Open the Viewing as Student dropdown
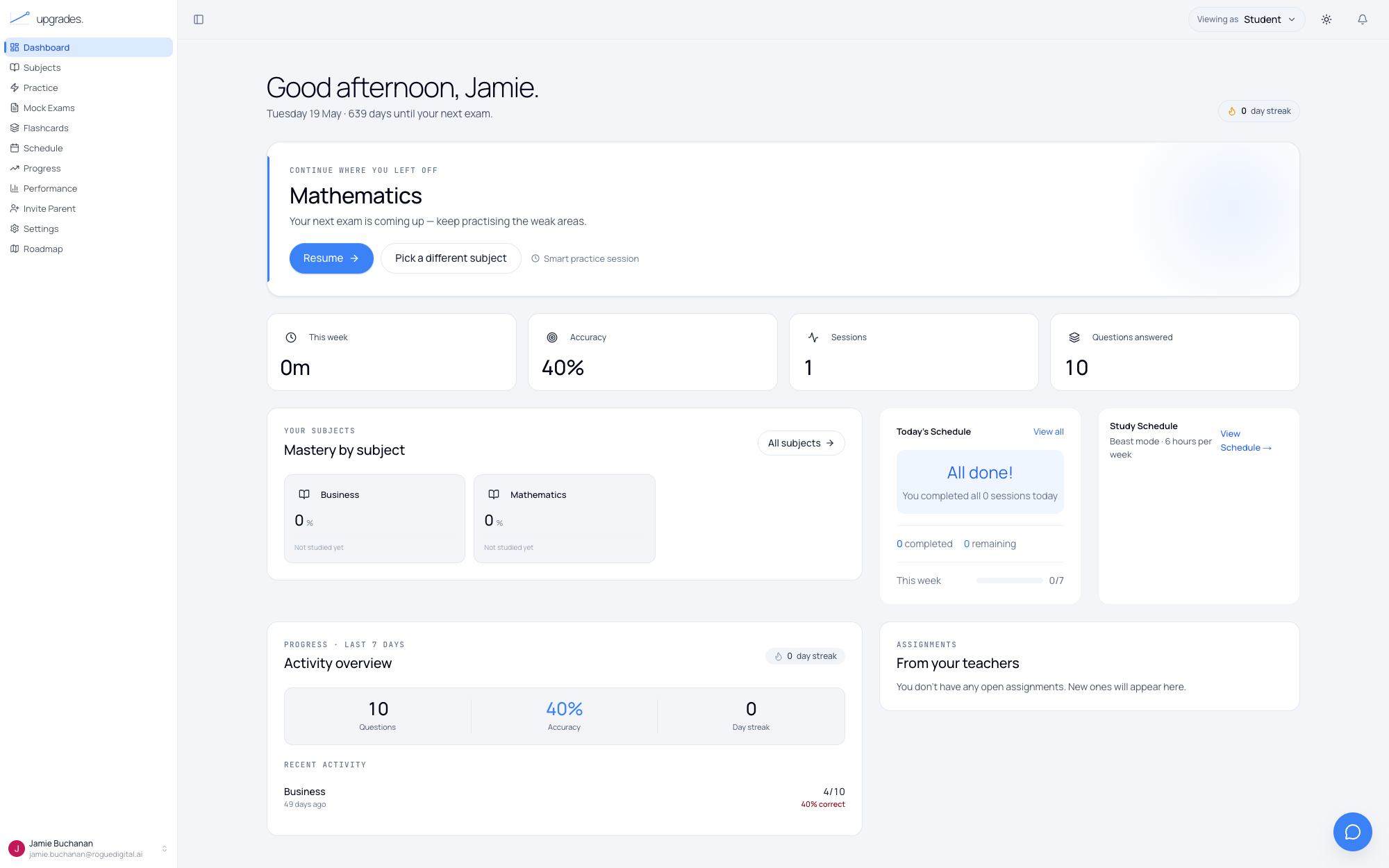Viewport: 1389px width, 868px height. 1247,19
